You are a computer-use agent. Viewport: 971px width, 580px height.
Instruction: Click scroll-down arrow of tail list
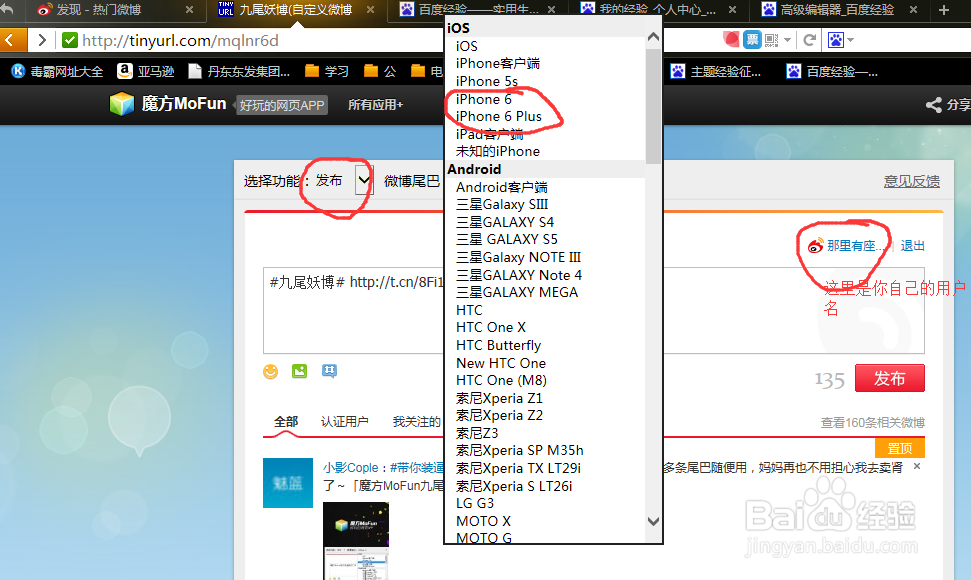pyautogui.click(x=653, y=521)
